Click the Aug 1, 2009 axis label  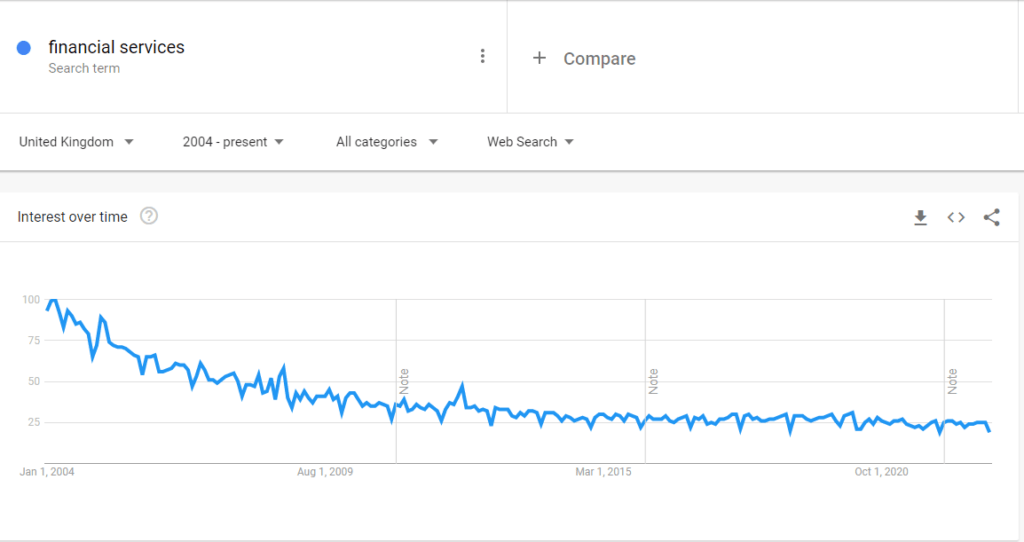(x=325, y=471)
